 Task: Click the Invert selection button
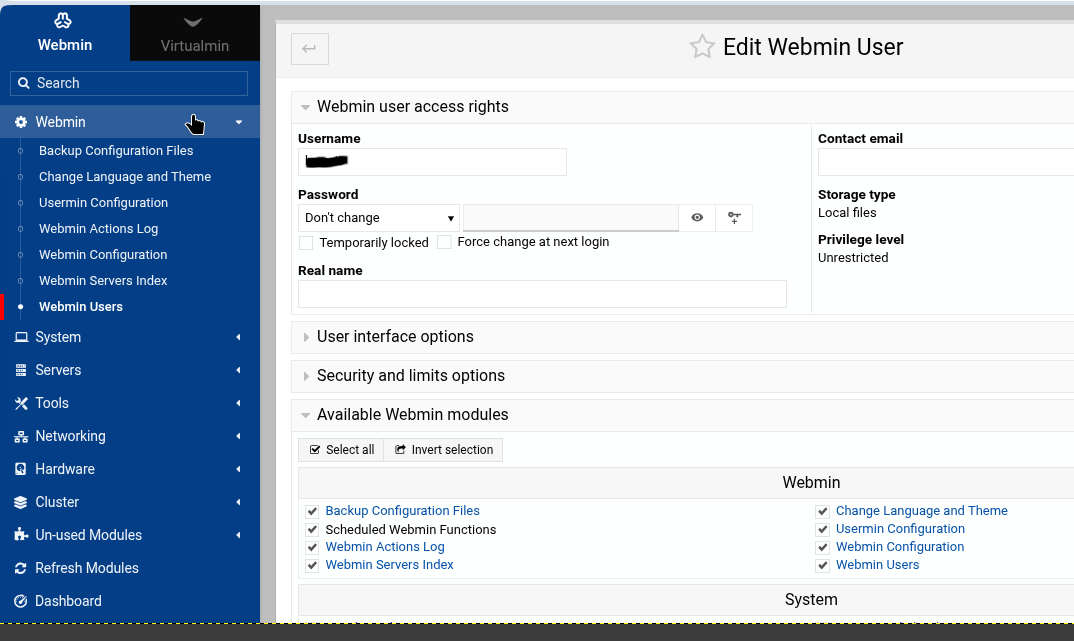444,450
